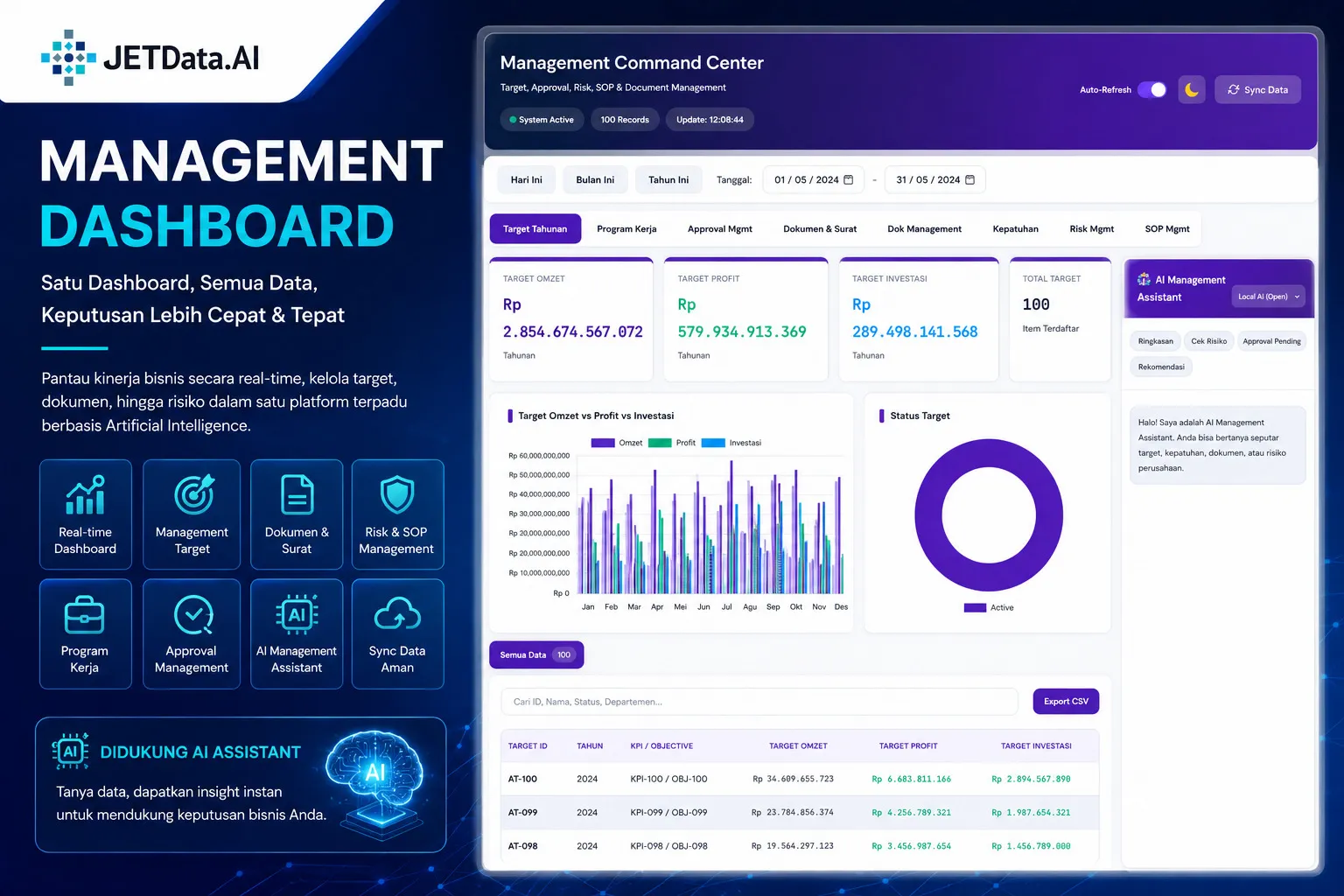Click the AT-099 row ID
Screen dimensions: 1344x896
coord(522,812)
